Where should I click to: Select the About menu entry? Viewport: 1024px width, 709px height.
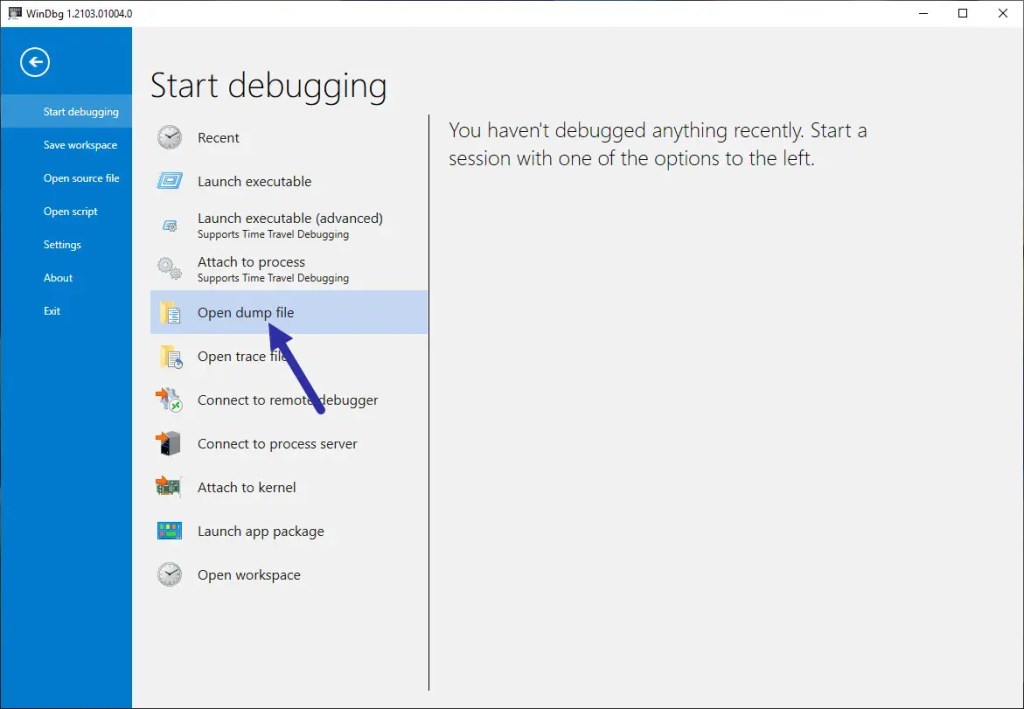tap(58, 277)
